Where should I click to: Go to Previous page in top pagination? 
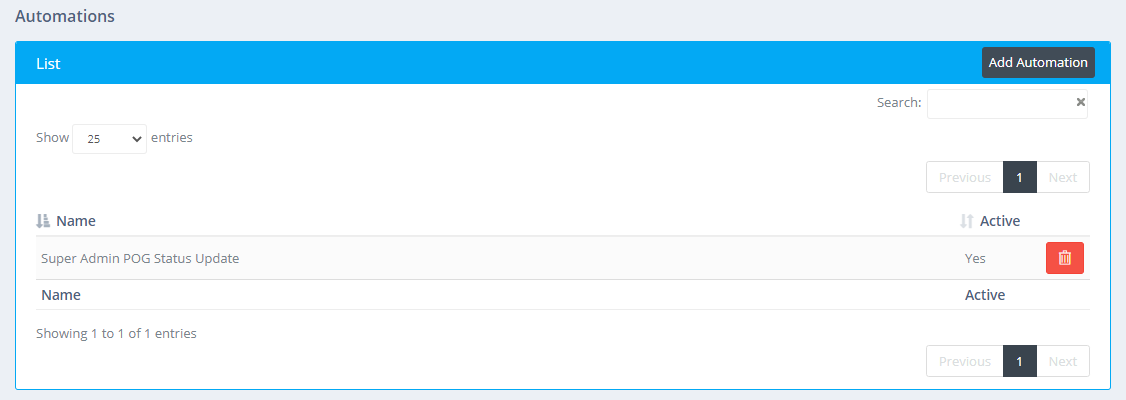click(x=964, y=177)
